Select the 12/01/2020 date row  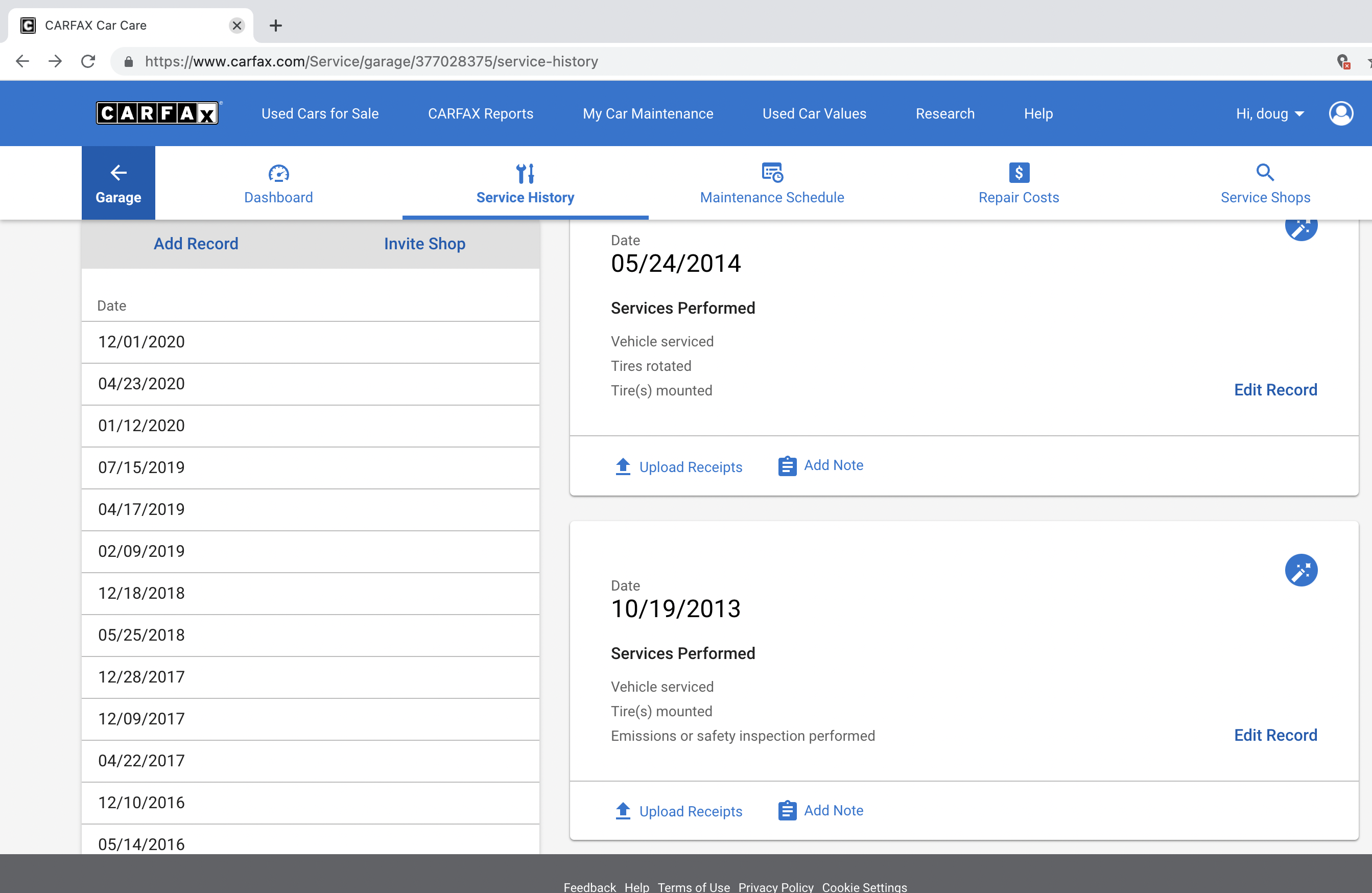click(311, 342)
